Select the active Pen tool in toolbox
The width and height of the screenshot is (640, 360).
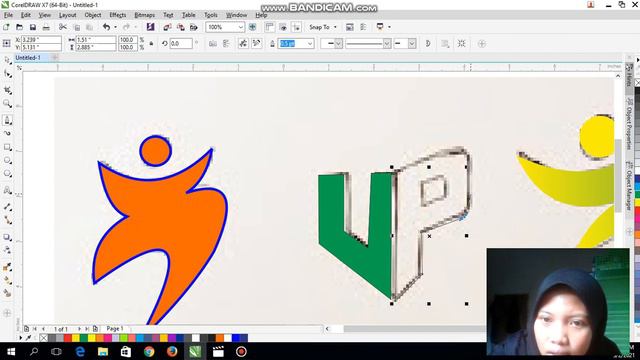7,120
